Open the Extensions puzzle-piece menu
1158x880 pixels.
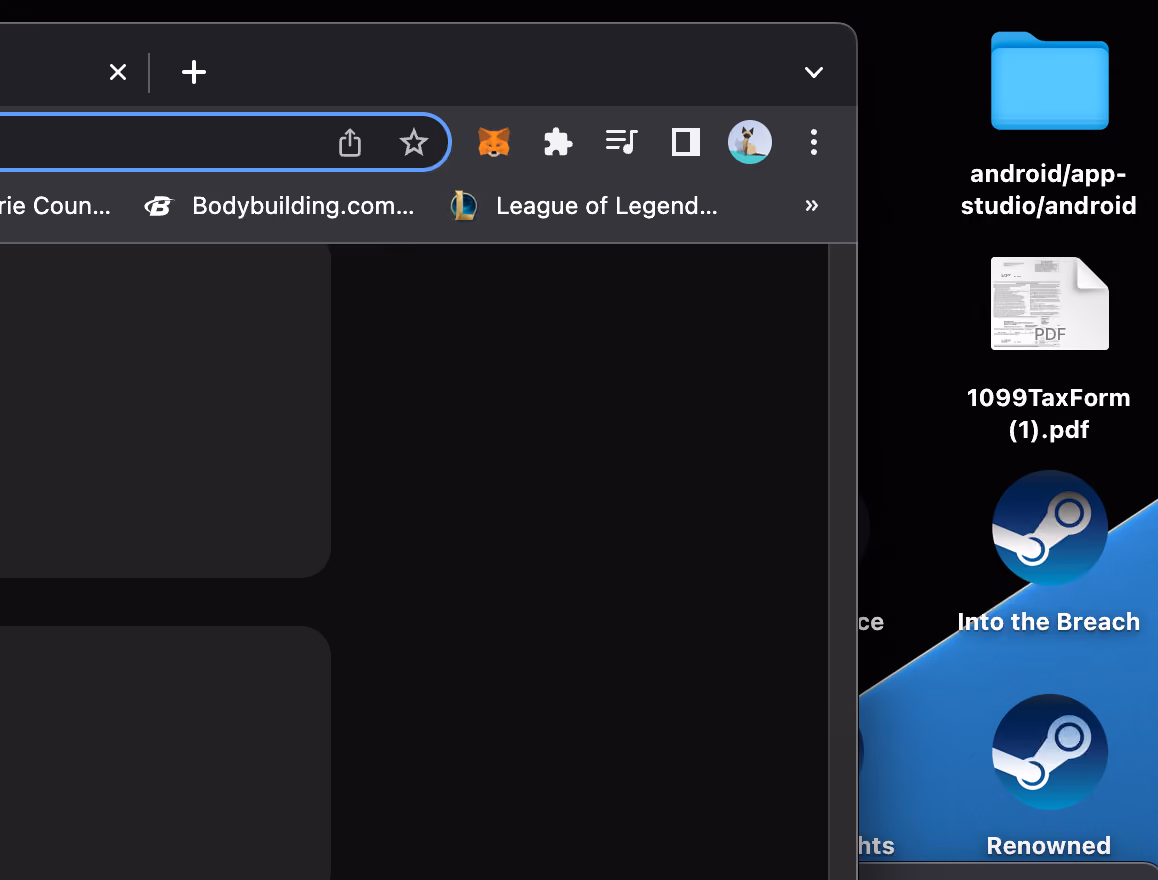[x=558, y=142]
